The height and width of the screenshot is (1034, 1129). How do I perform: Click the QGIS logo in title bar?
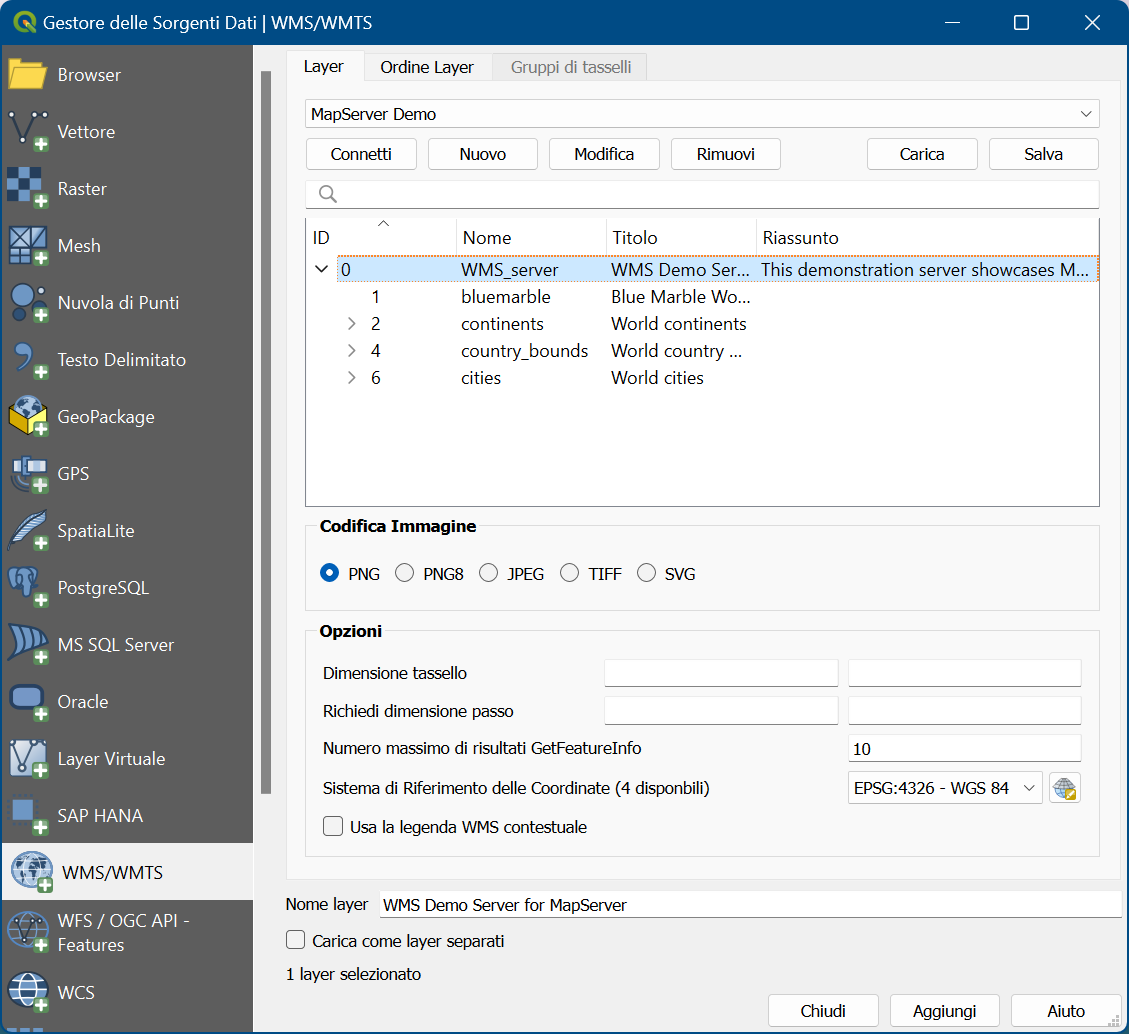click(24, 22)
